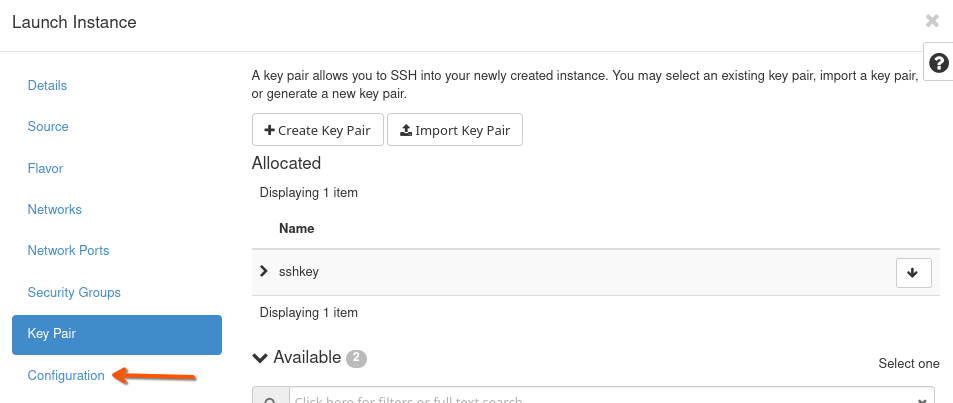The image size is (953, 403).
Task: Deallocate sshkey with the down arrow button
Action: tap(913, 272)
